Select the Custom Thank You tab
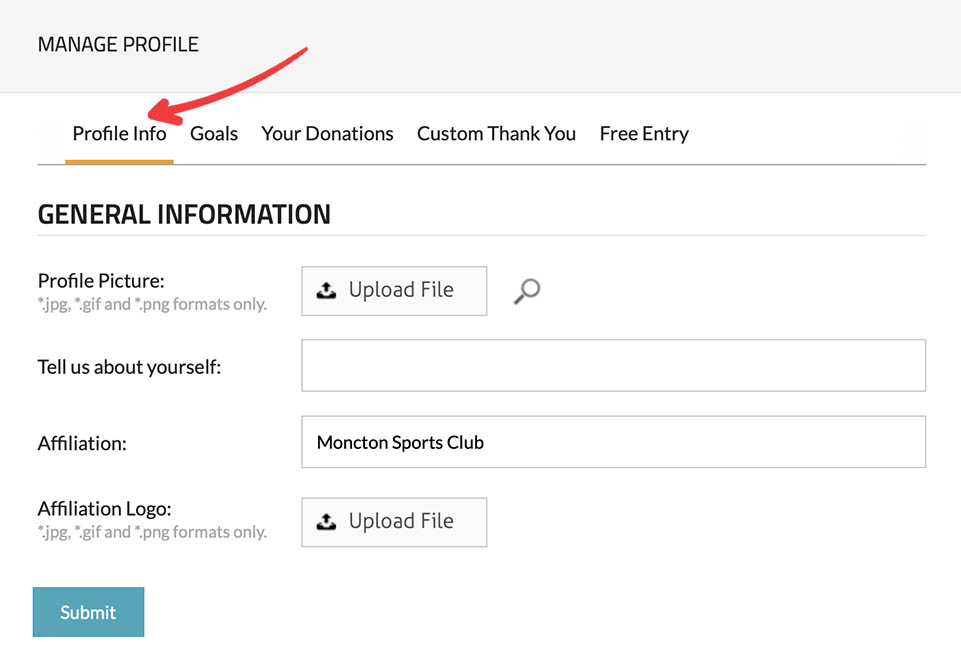The image size is (961, 660). [x=496, y=134]
